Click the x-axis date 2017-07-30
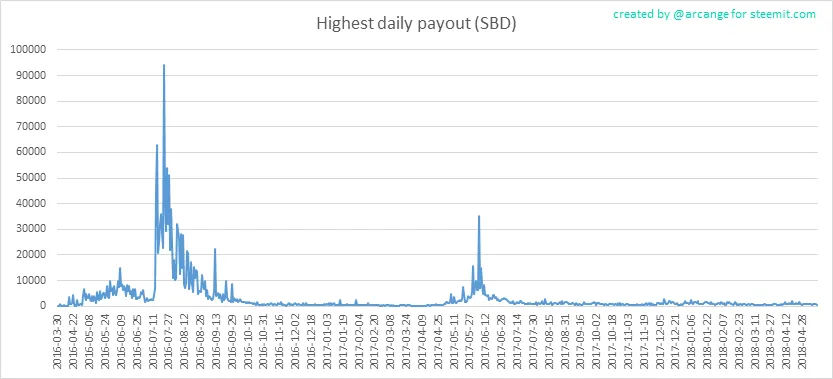833x379 pixels. (532, 341)
